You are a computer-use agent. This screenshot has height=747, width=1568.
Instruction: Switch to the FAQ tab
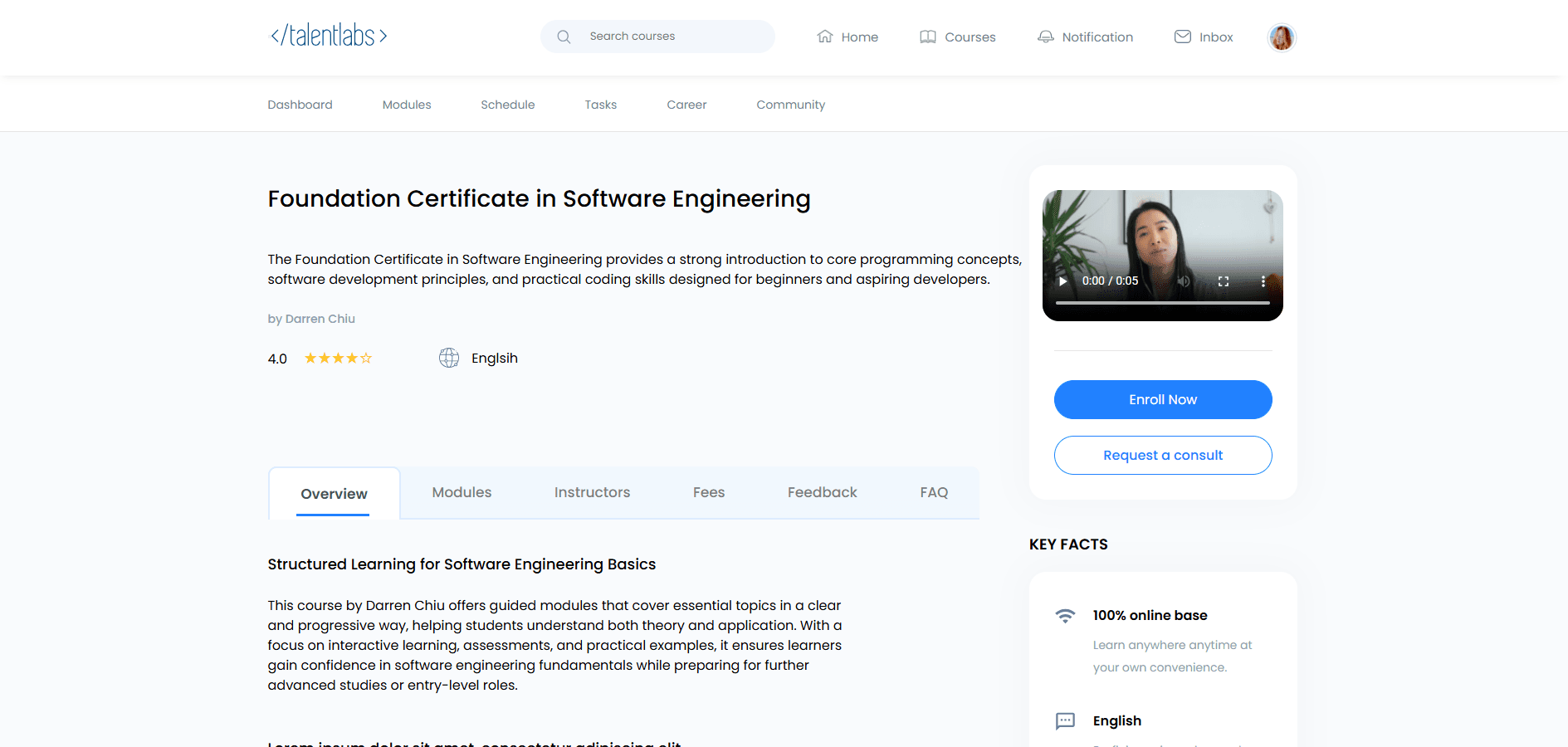(x=934, y=492)
